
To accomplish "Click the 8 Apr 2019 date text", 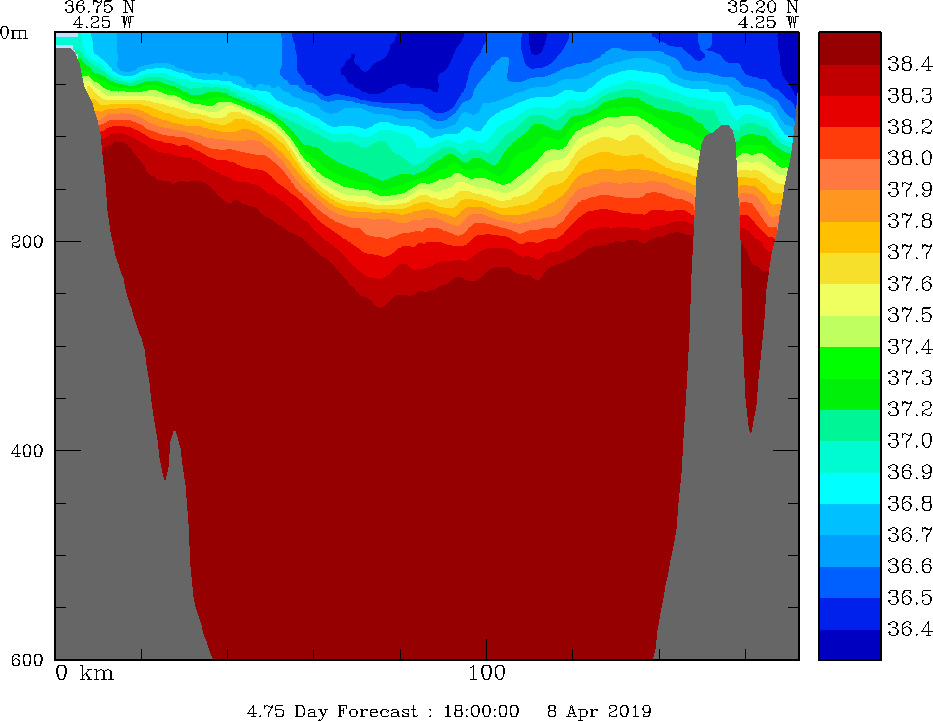I will [x=599, y=711].
